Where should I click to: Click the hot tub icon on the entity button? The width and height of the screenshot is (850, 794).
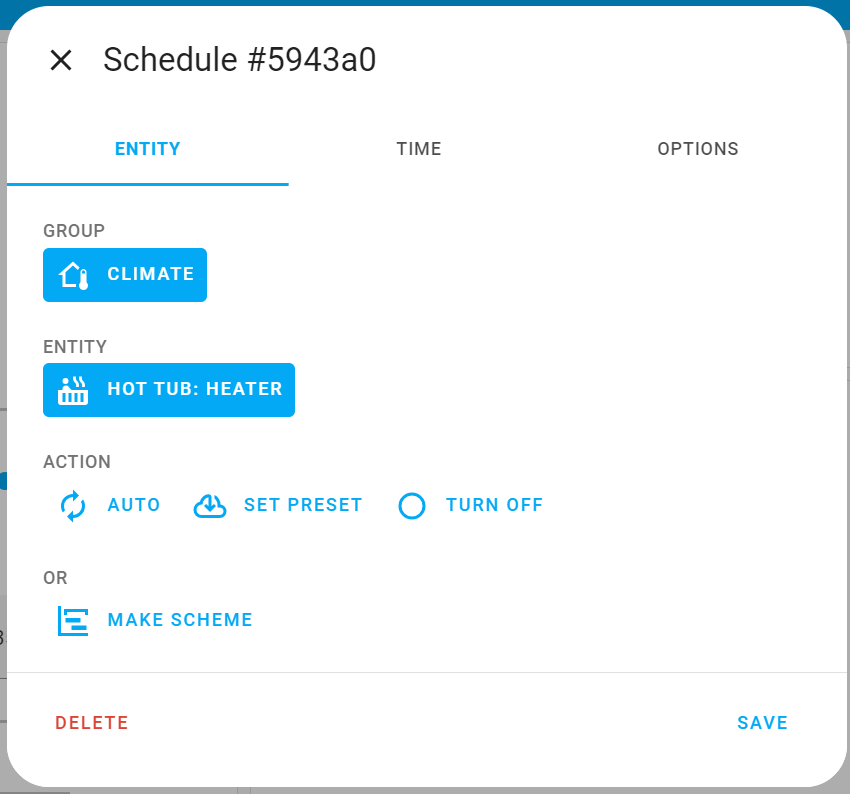[x=74, y=390]
